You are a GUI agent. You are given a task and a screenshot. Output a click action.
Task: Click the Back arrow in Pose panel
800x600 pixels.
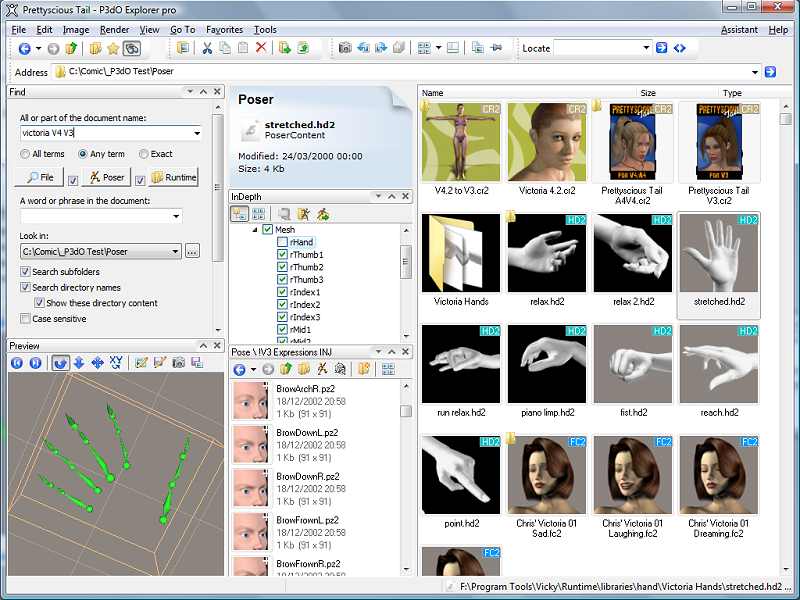(239, 369)
